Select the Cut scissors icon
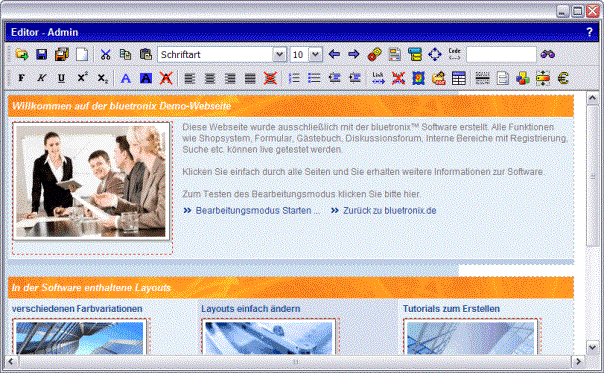 coord(105,54)
